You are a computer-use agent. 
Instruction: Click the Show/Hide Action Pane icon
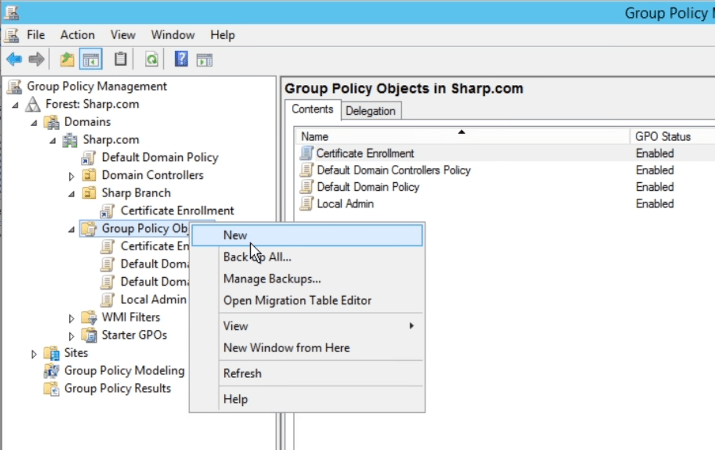coord(205,59)
